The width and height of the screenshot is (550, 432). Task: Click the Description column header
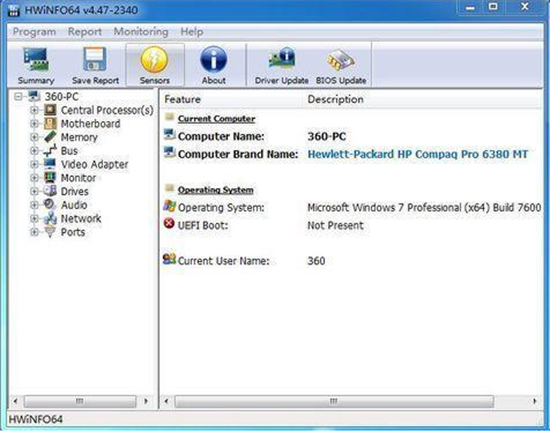point(422,100)
